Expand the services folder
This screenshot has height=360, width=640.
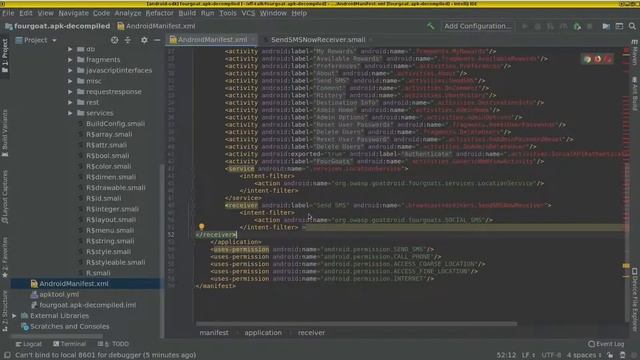[x=70, y=113]
